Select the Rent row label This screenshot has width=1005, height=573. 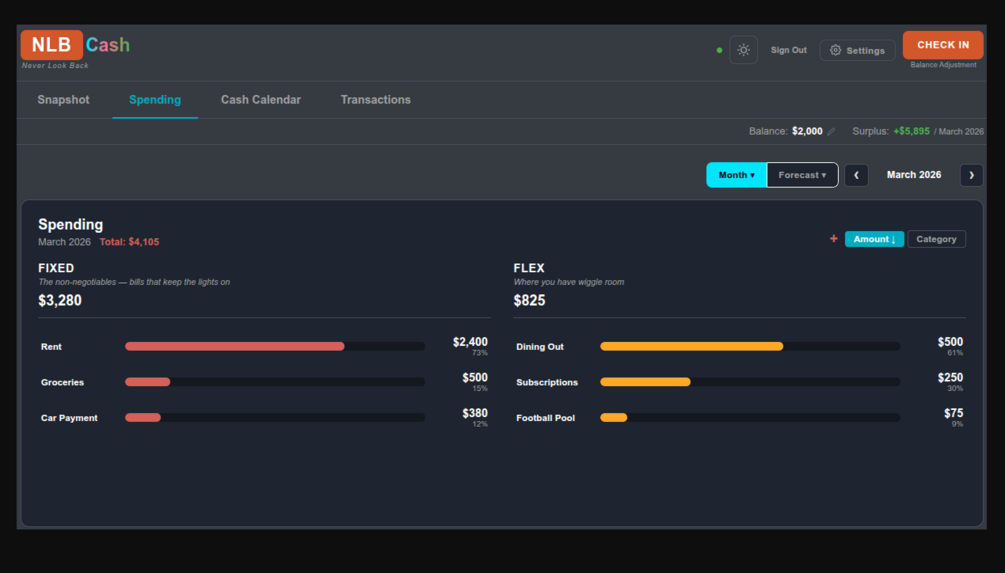click(51, 347)
